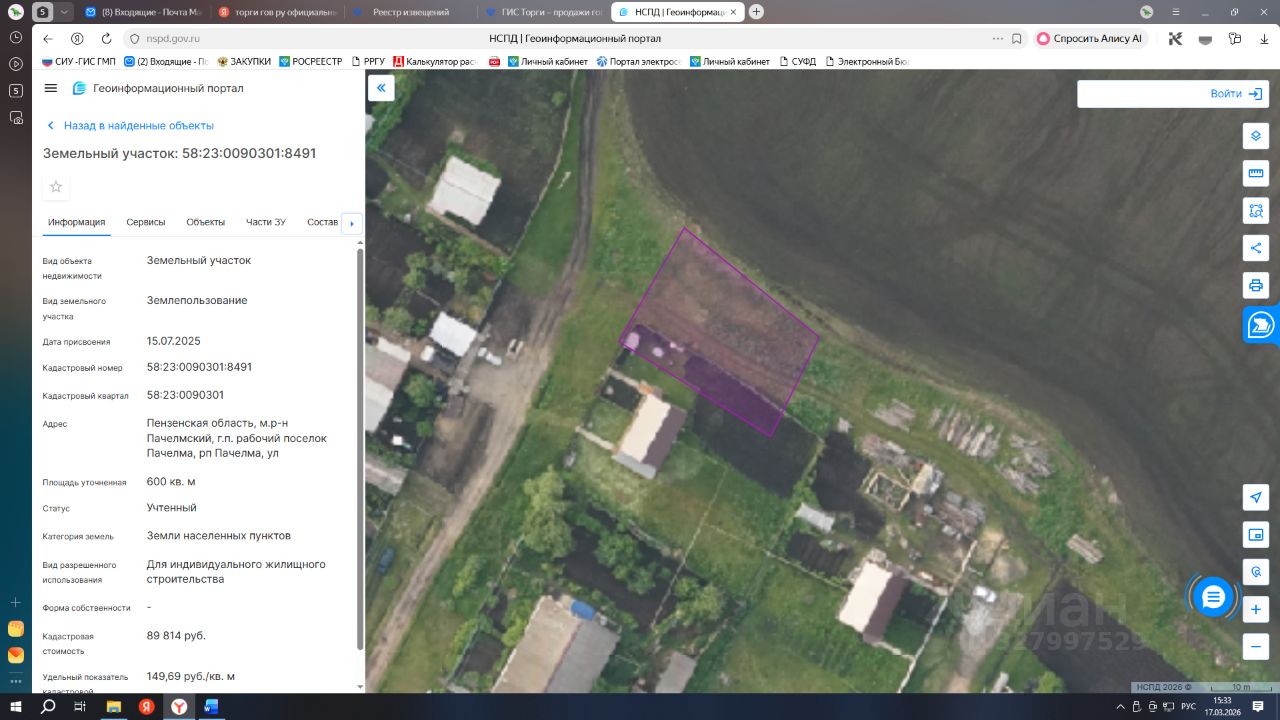Image resolution: width=1280 pixels, height=720 pixels.
Task: Switch to the Информация tab
Action: click(76, 222)
